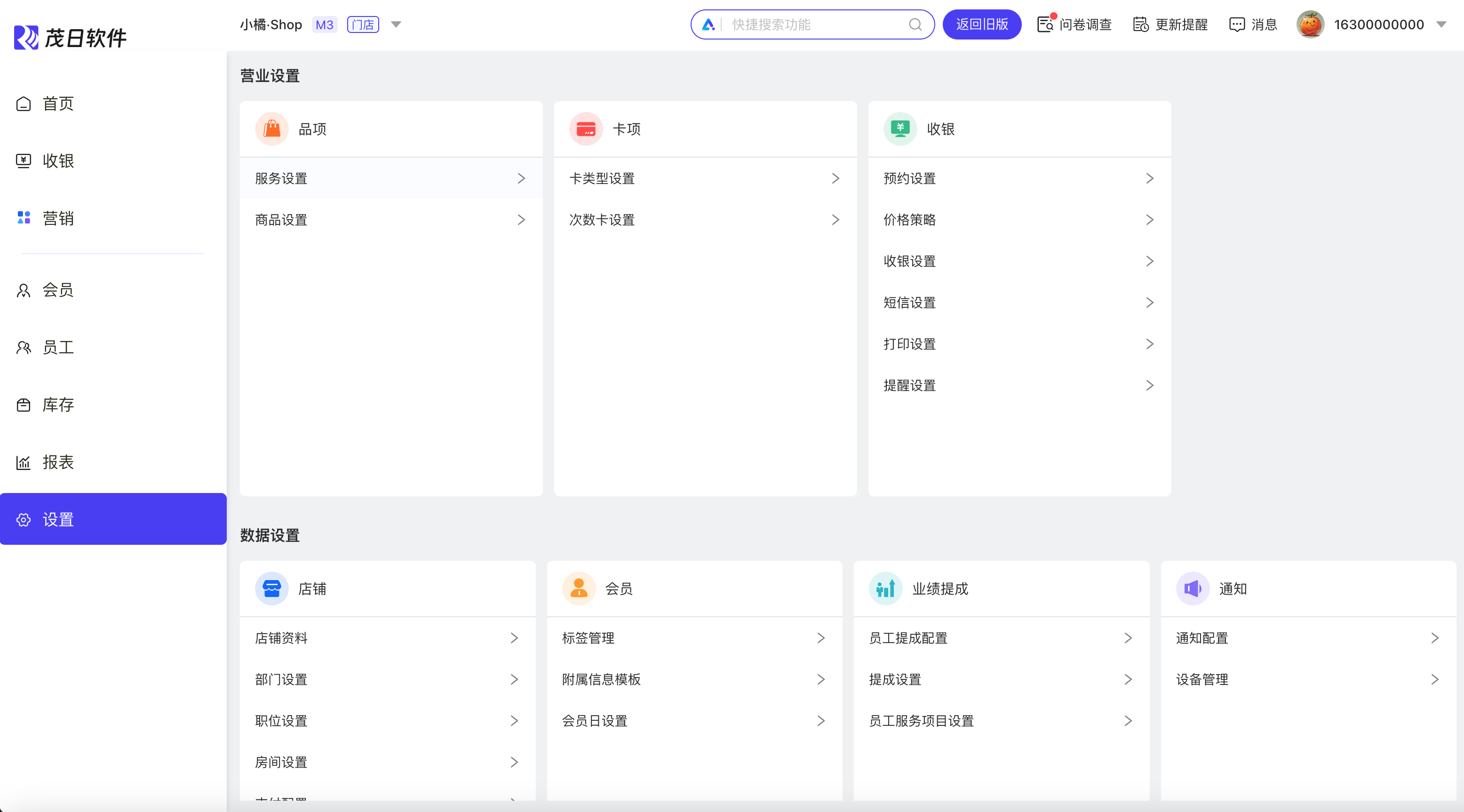
Task: Expand the shop selector dropdown arrow
Action: coord(396,24)
